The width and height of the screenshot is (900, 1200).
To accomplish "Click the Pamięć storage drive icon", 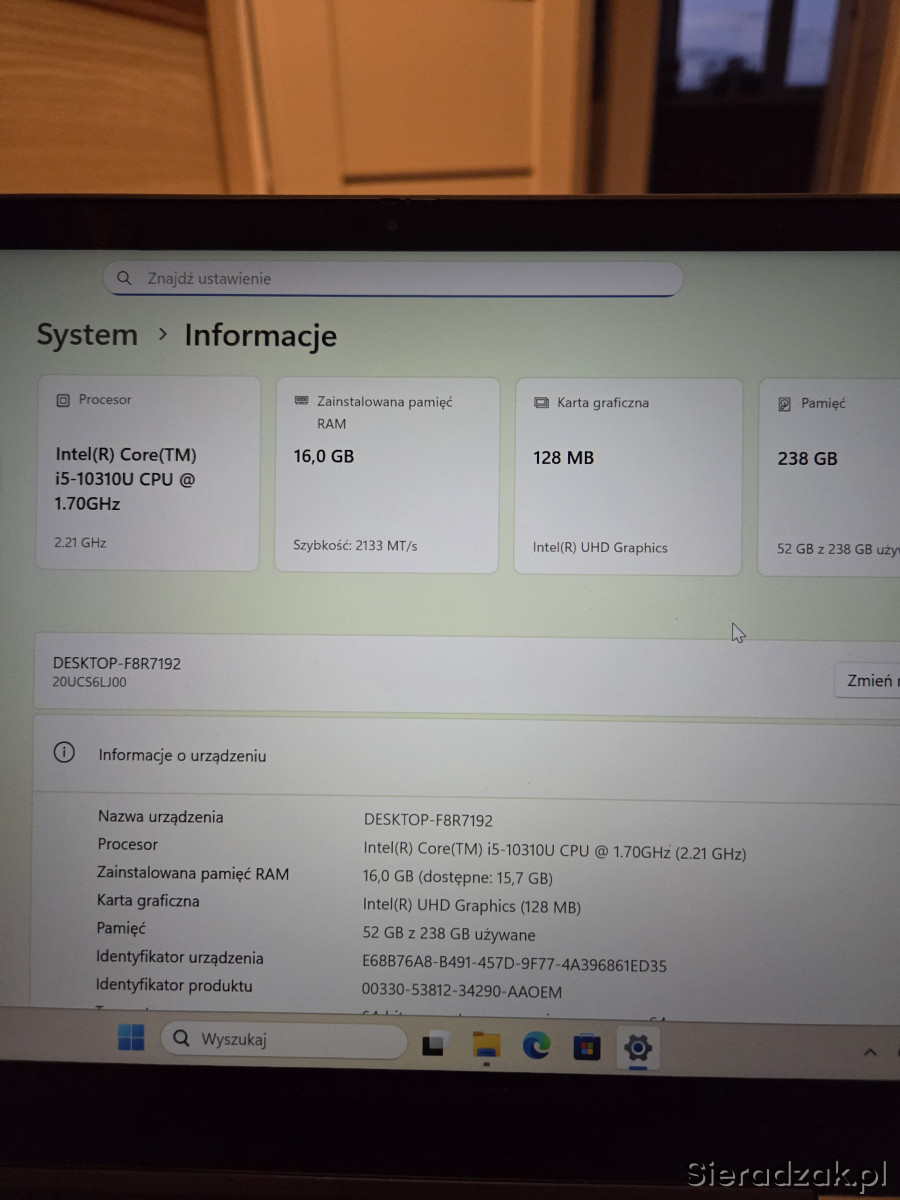I will [x=784, y=404].
